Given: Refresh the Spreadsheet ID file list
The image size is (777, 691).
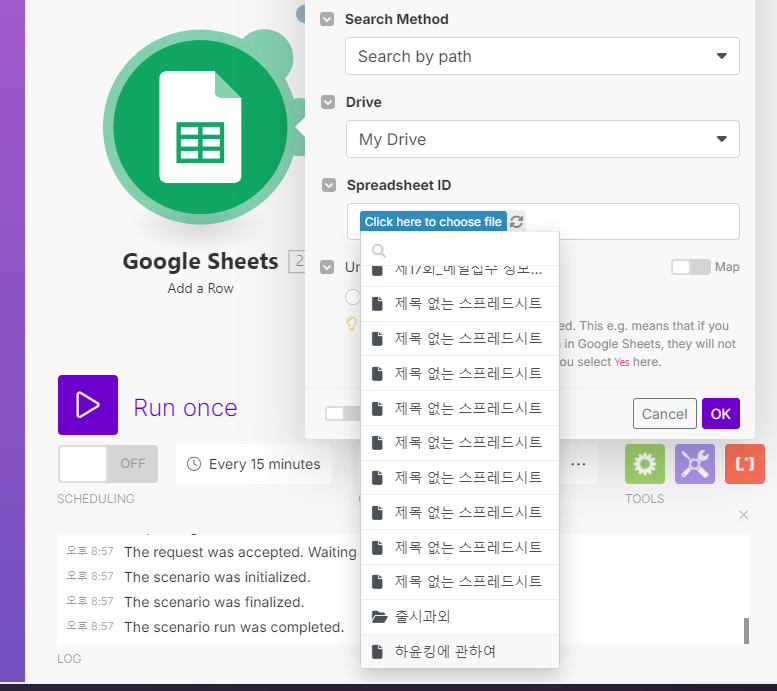Looking at the screenshot, I should (516, 222).
